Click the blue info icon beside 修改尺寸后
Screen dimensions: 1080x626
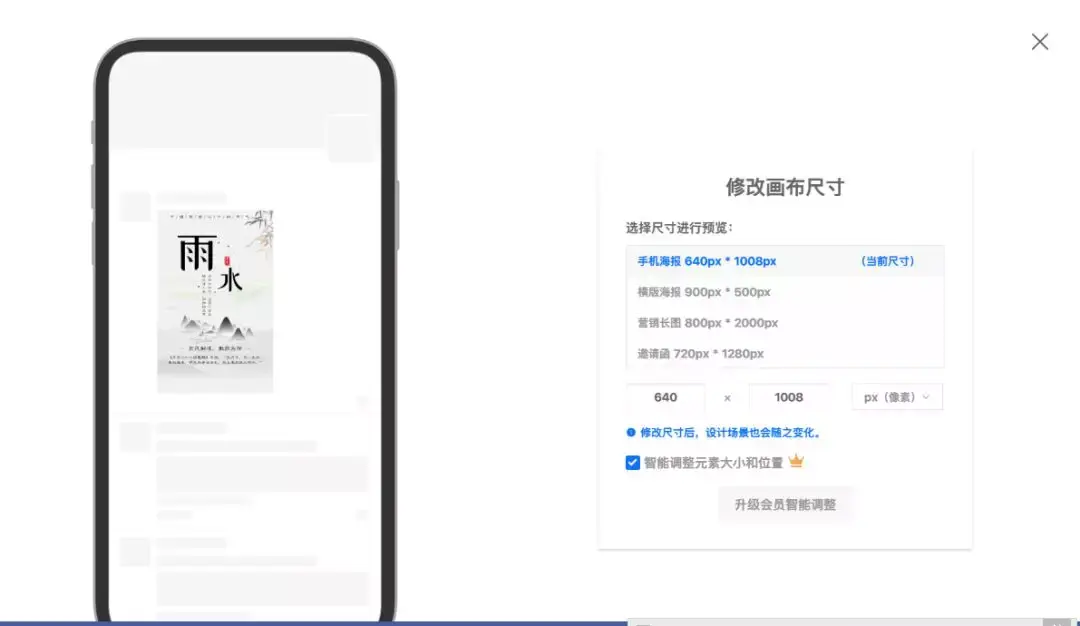[x=630, y=432]
